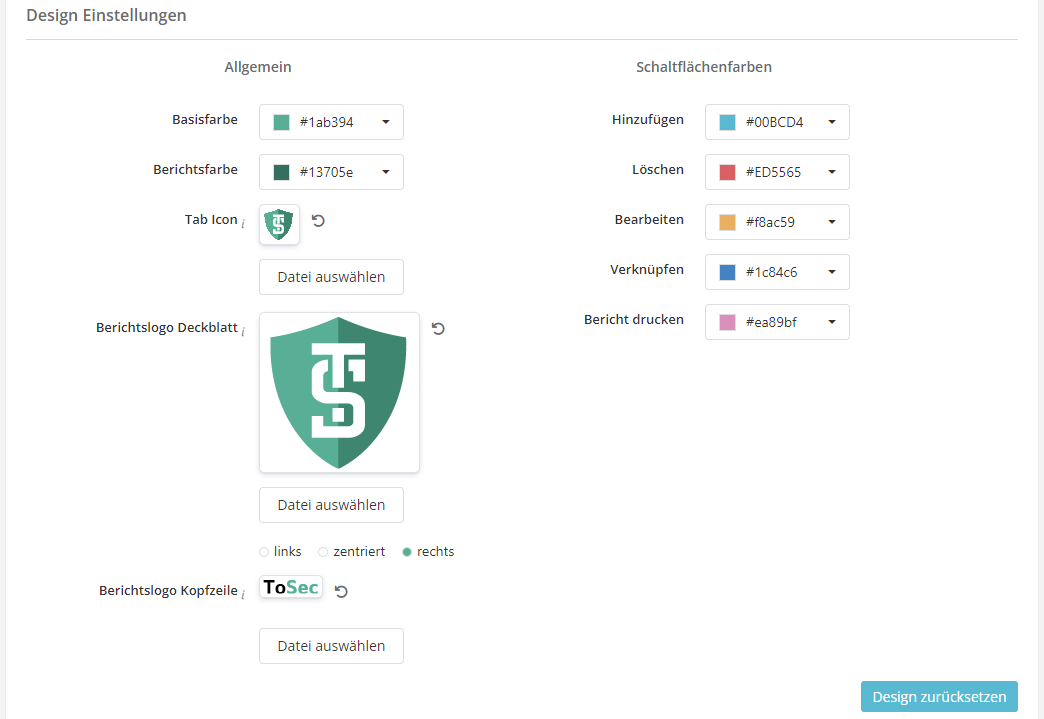Click the #1c84c6 hex value
Screen dimensions: 1044x719
[771, 272]
